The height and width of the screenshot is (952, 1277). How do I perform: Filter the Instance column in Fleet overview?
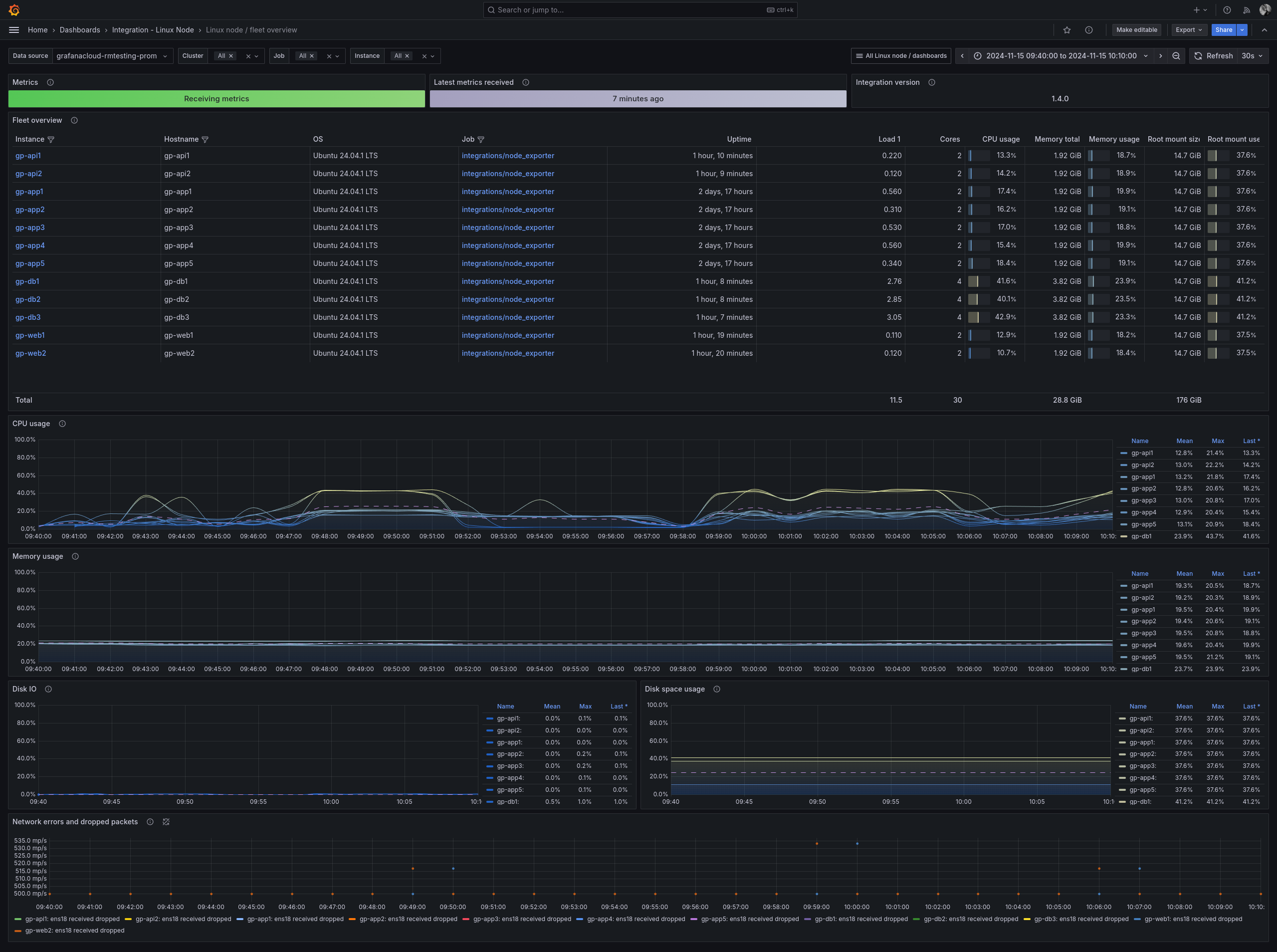[51, 139]
